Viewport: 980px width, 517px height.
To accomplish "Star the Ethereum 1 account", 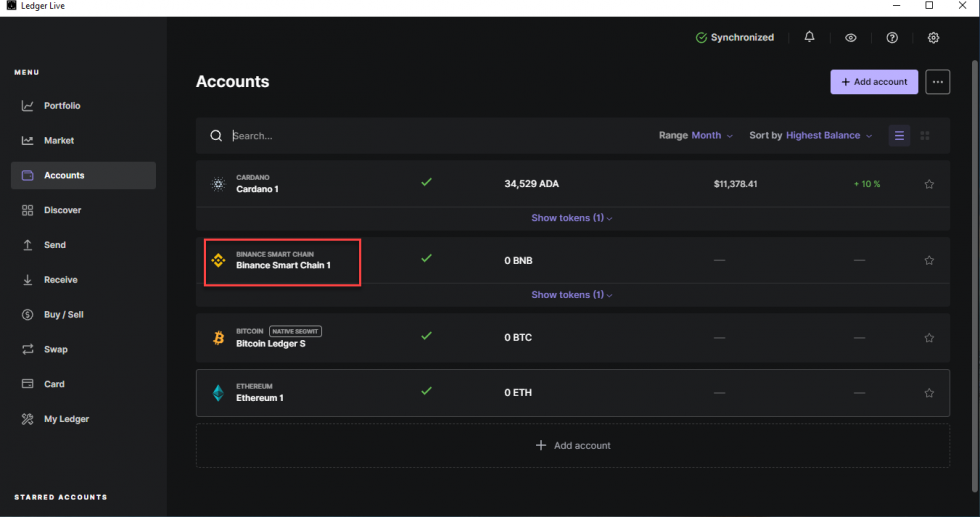I will coord(929,393).
